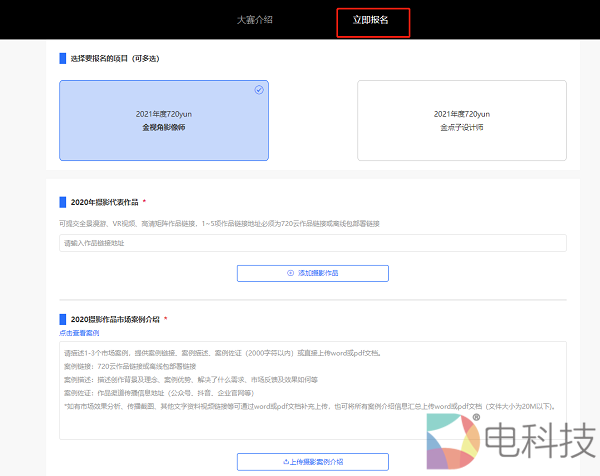Click the plus icon in 添加摄影作品
This screenshot has height=476, width=600.
point(291,273)
